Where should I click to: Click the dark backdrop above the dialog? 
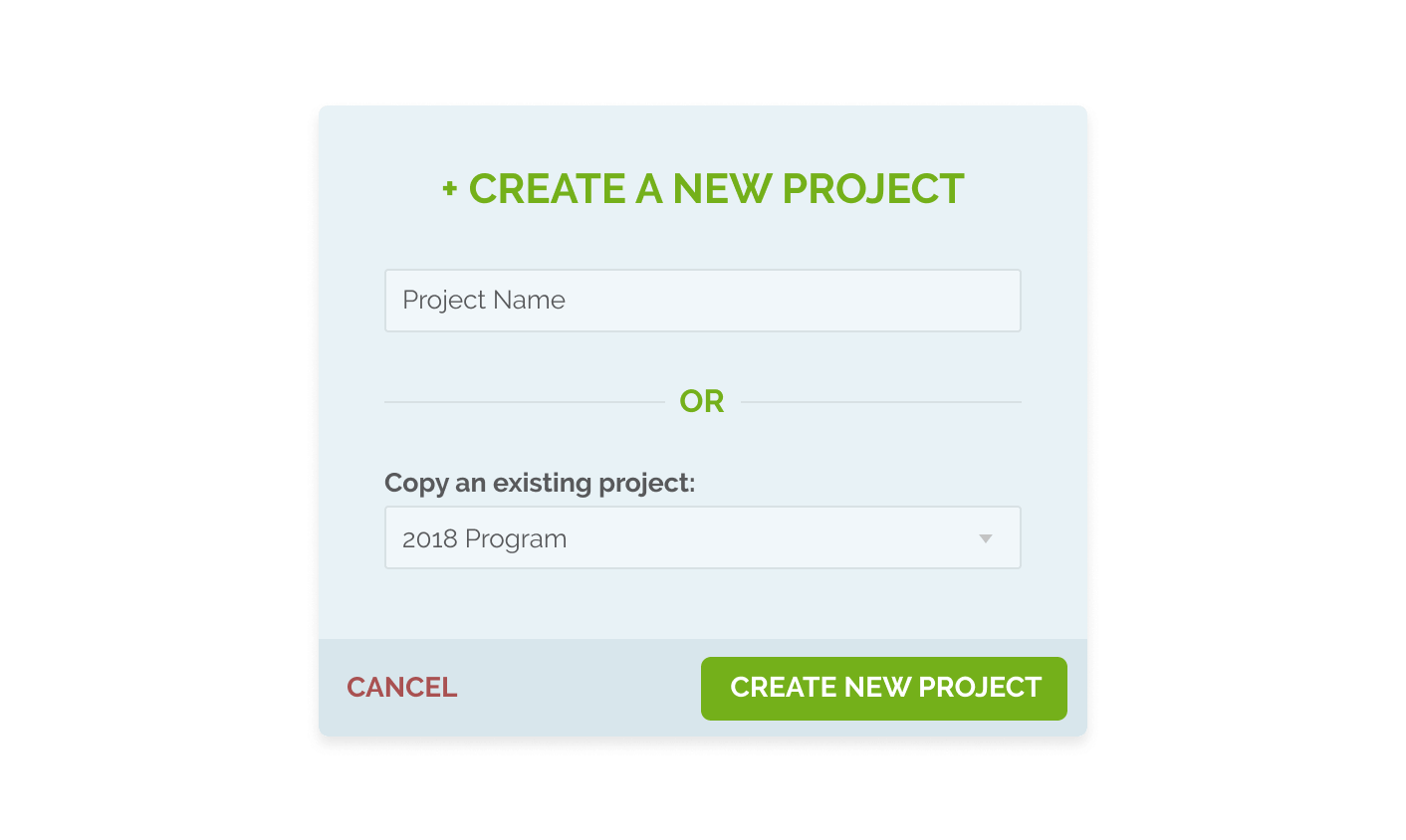tap(702, 50)
